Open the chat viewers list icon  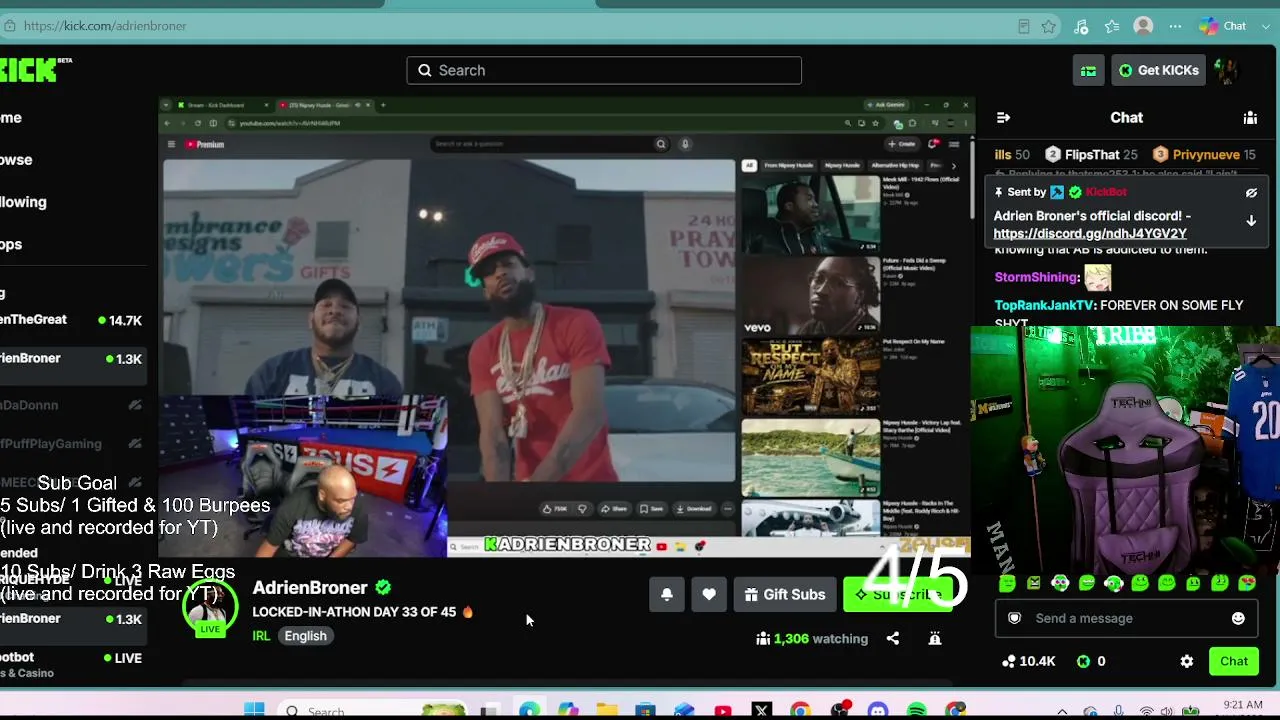[x=1250, y=118]
